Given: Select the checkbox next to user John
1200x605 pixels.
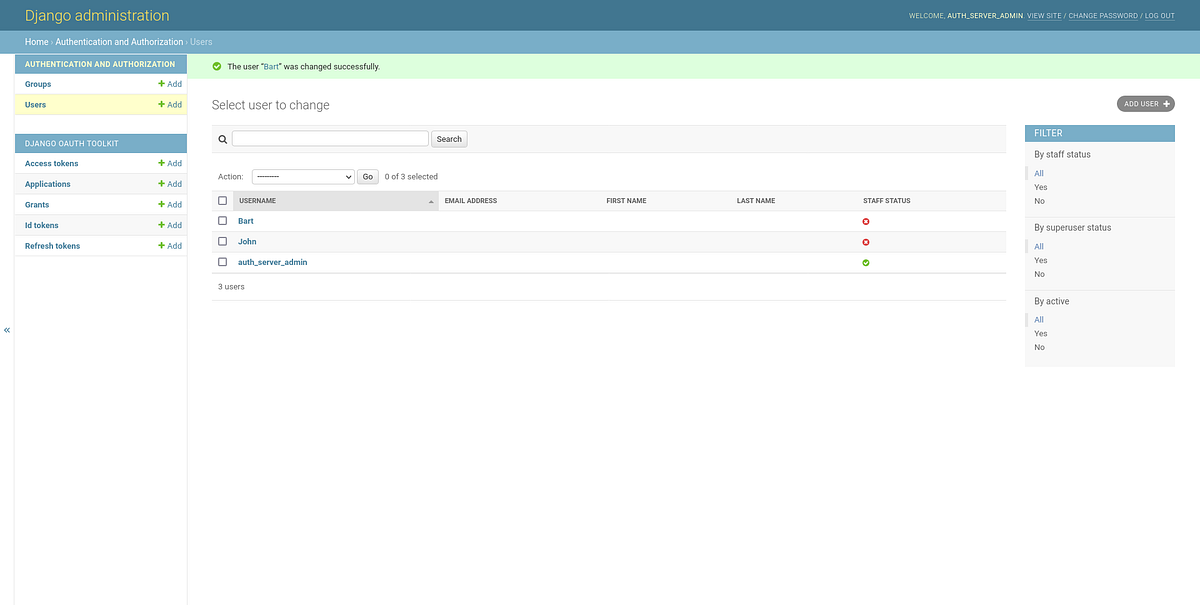Looking at the screenshot, I should (222, 242).
